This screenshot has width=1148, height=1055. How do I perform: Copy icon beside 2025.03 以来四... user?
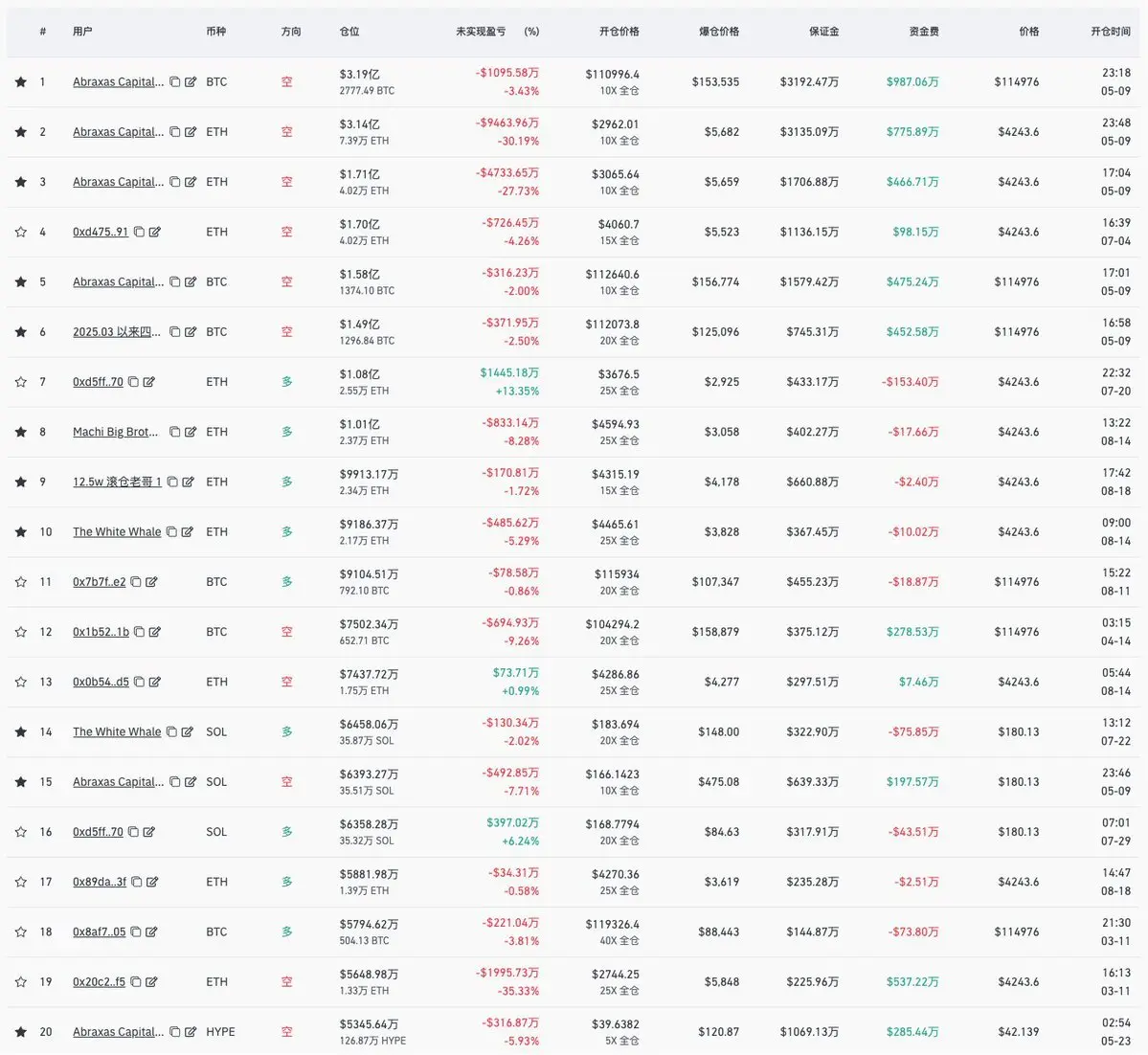pos(175,331)
